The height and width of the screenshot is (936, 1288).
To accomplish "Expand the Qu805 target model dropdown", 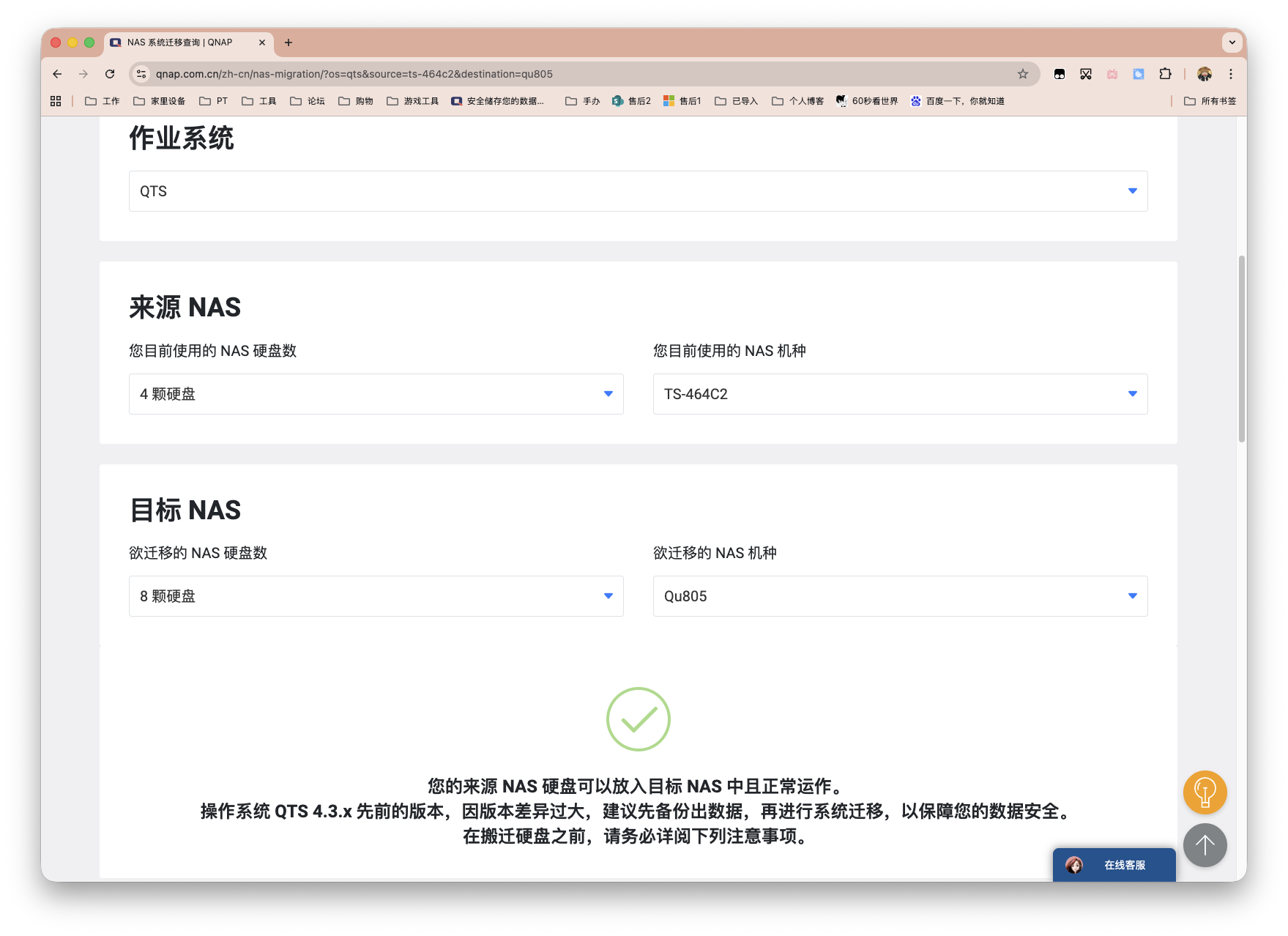I will coord(900,596).
